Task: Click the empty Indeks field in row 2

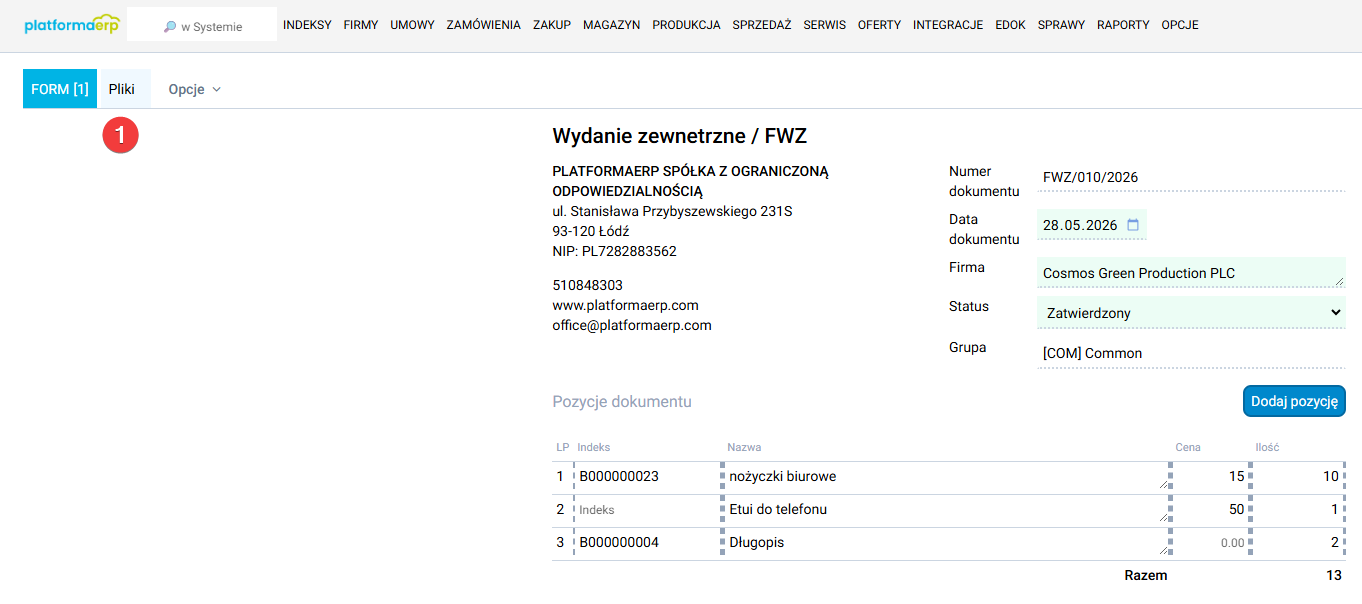Action: (646, 510)
